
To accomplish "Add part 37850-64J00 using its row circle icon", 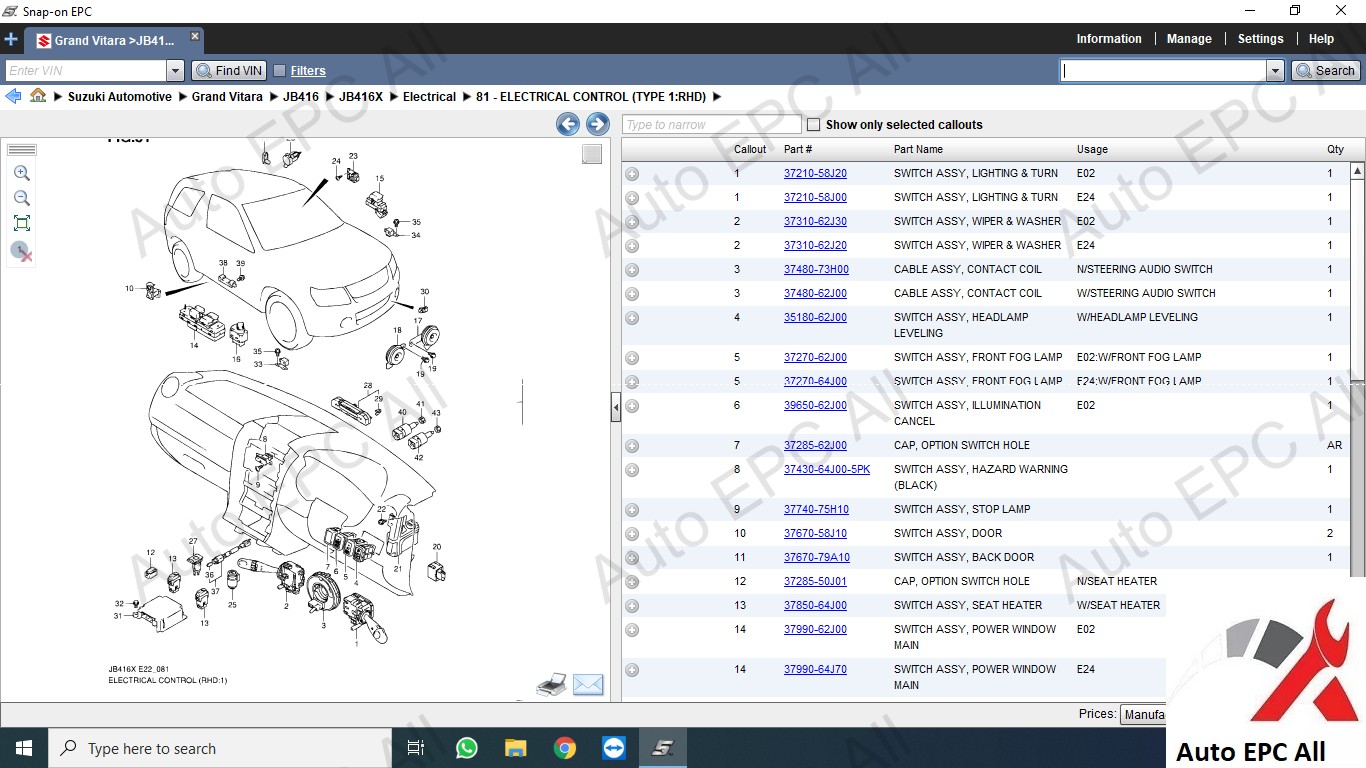I will point(632,606).
